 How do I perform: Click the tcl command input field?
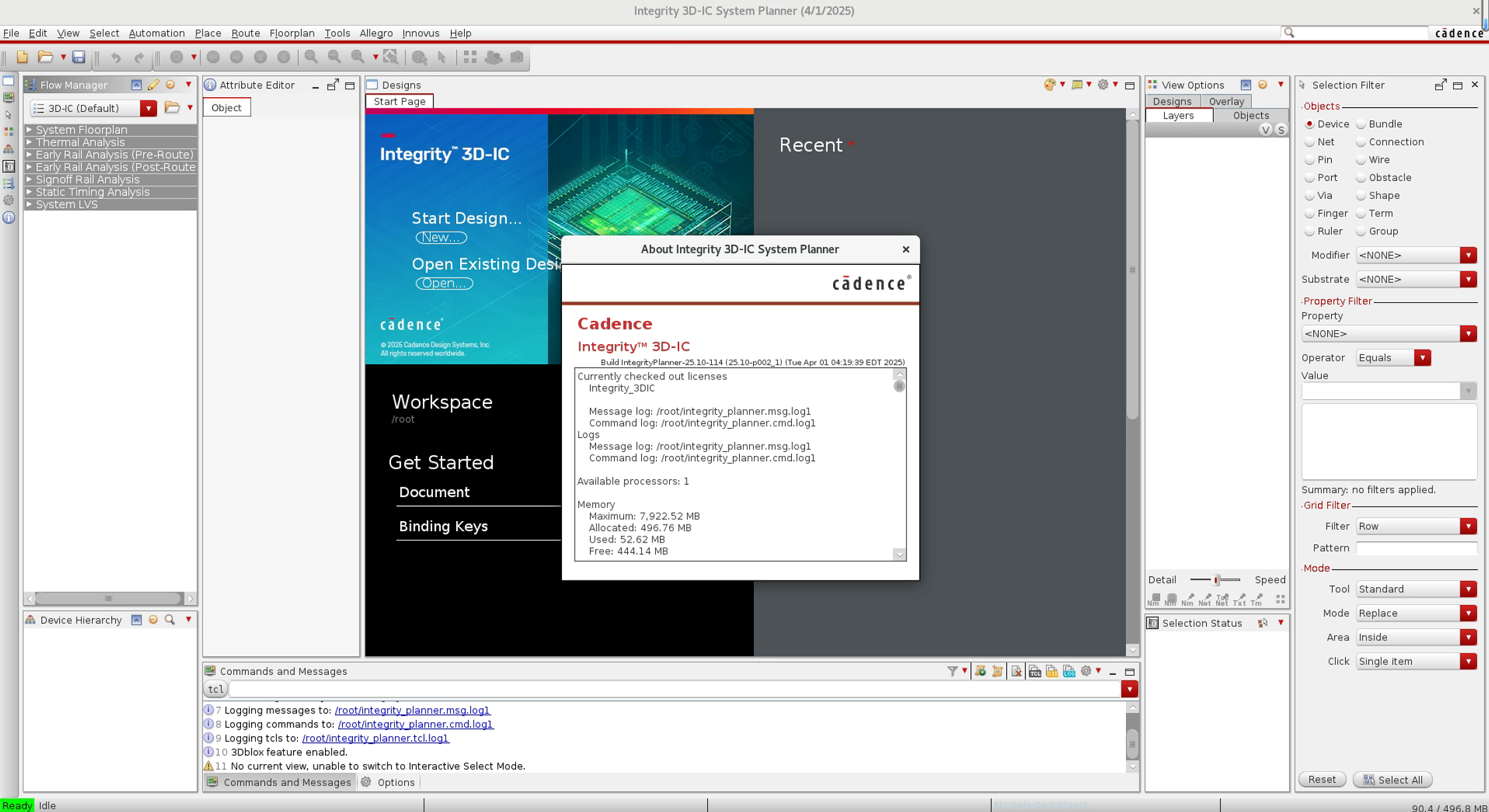[x=675, y=689]
